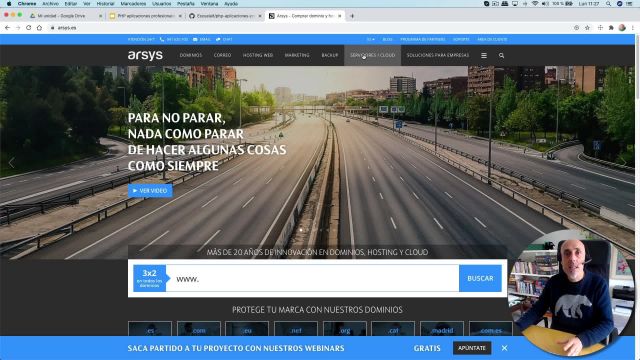
Task: Open the site search magnifier icon
Action: coord(501,56)
